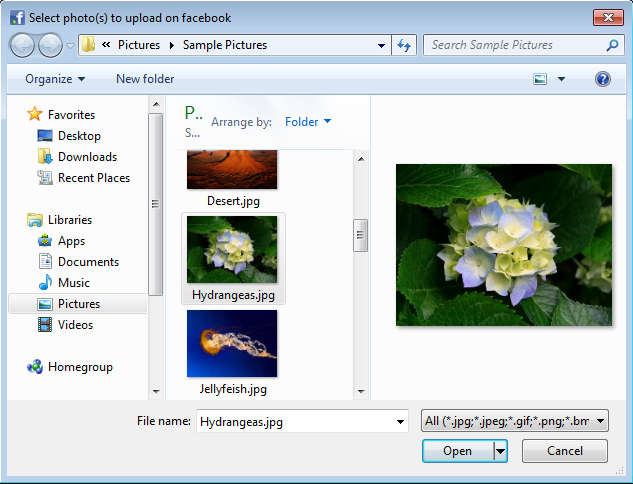Select the Jellyfish.jpg thumbnail
The height and width of the screenshot is (484, 633).
231,345
